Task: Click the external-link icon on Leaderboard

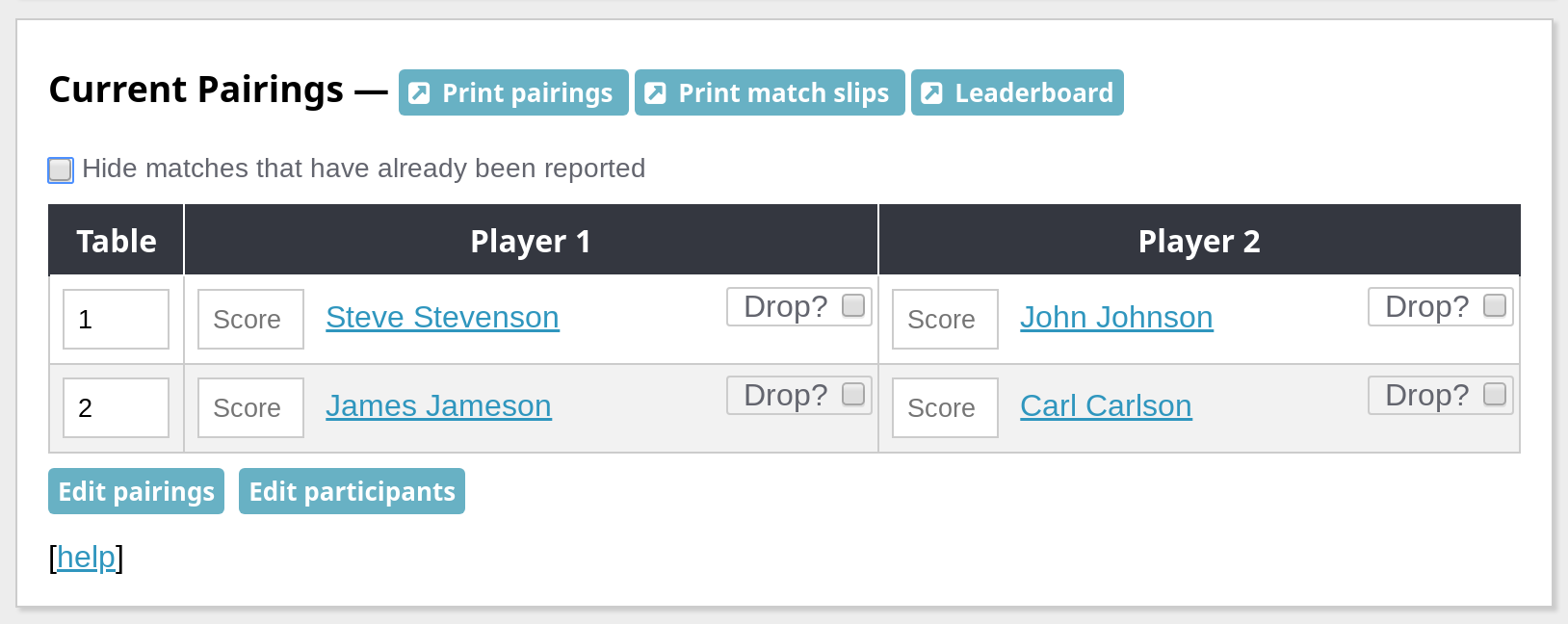Action: (931, 93)
